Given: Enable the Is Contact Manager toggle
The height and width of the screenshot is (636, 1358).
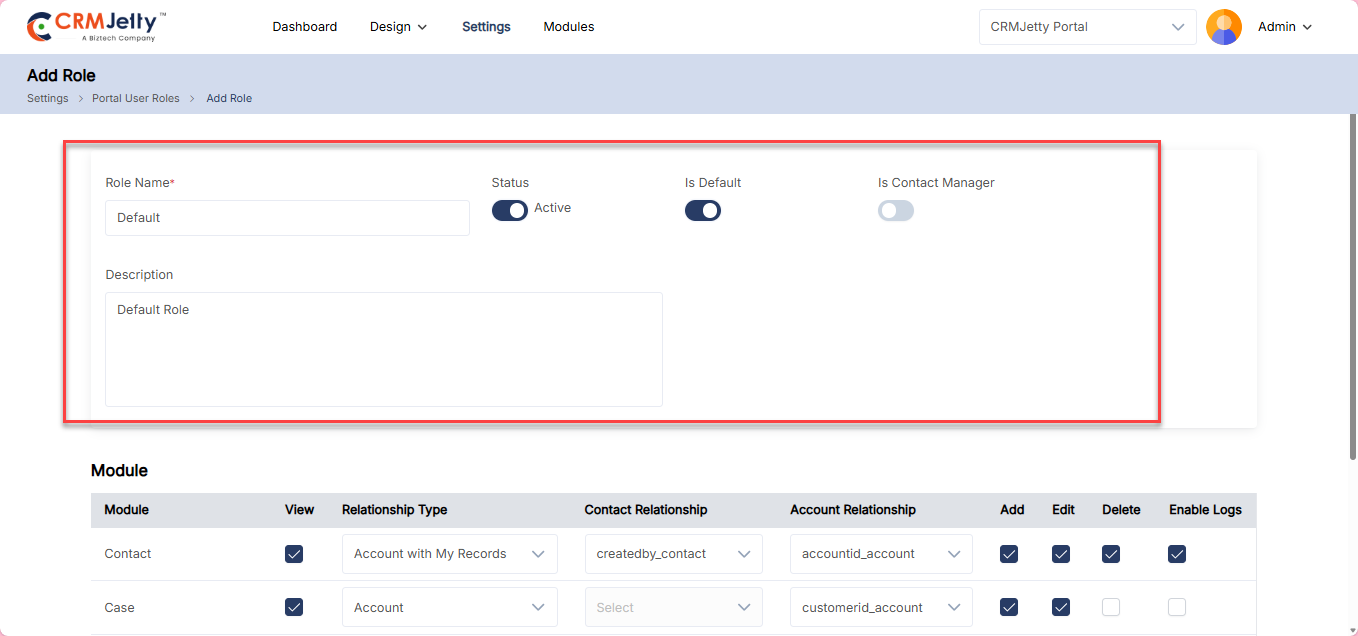Looking at the screenshot, I should [x=895, y=210].
